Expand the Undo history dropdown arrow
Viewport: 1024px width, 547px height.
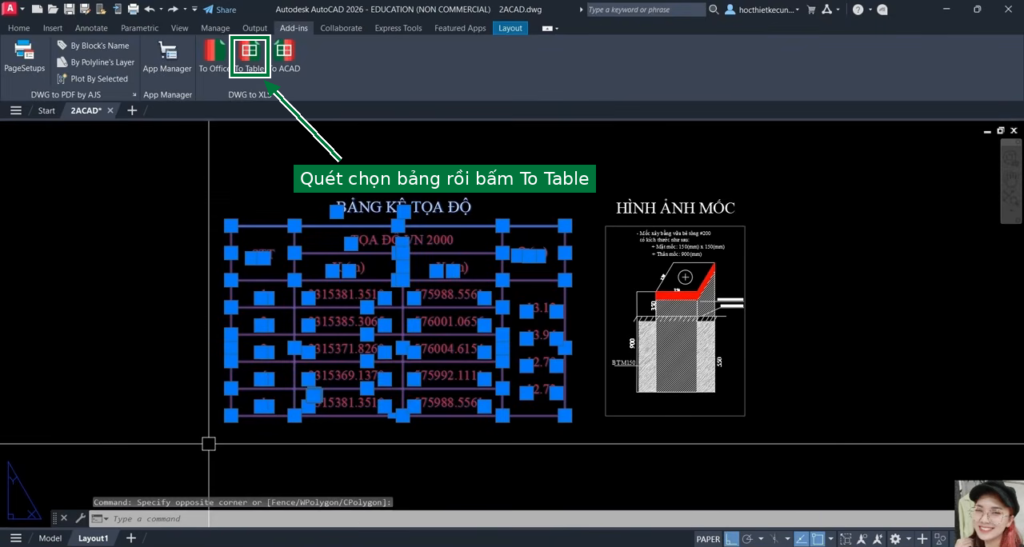pos(161,9)
